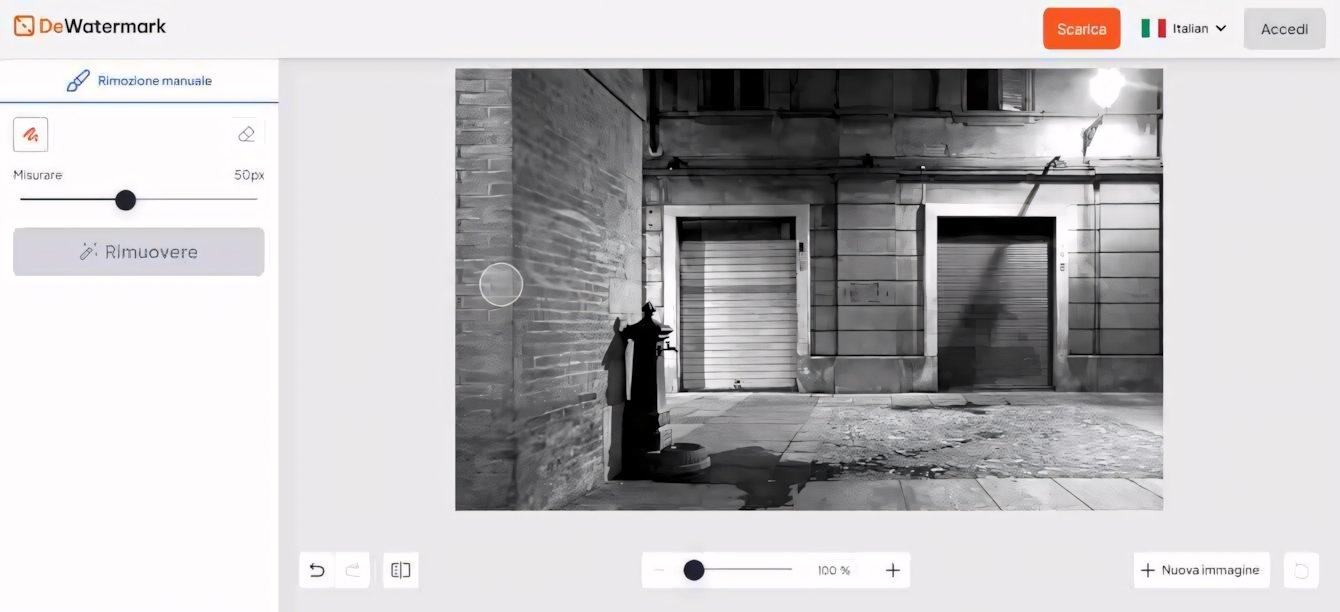The image size is (1340, 612).
Task: Click the reset icon beside Nuova immagine
Action: point(1301,570)
